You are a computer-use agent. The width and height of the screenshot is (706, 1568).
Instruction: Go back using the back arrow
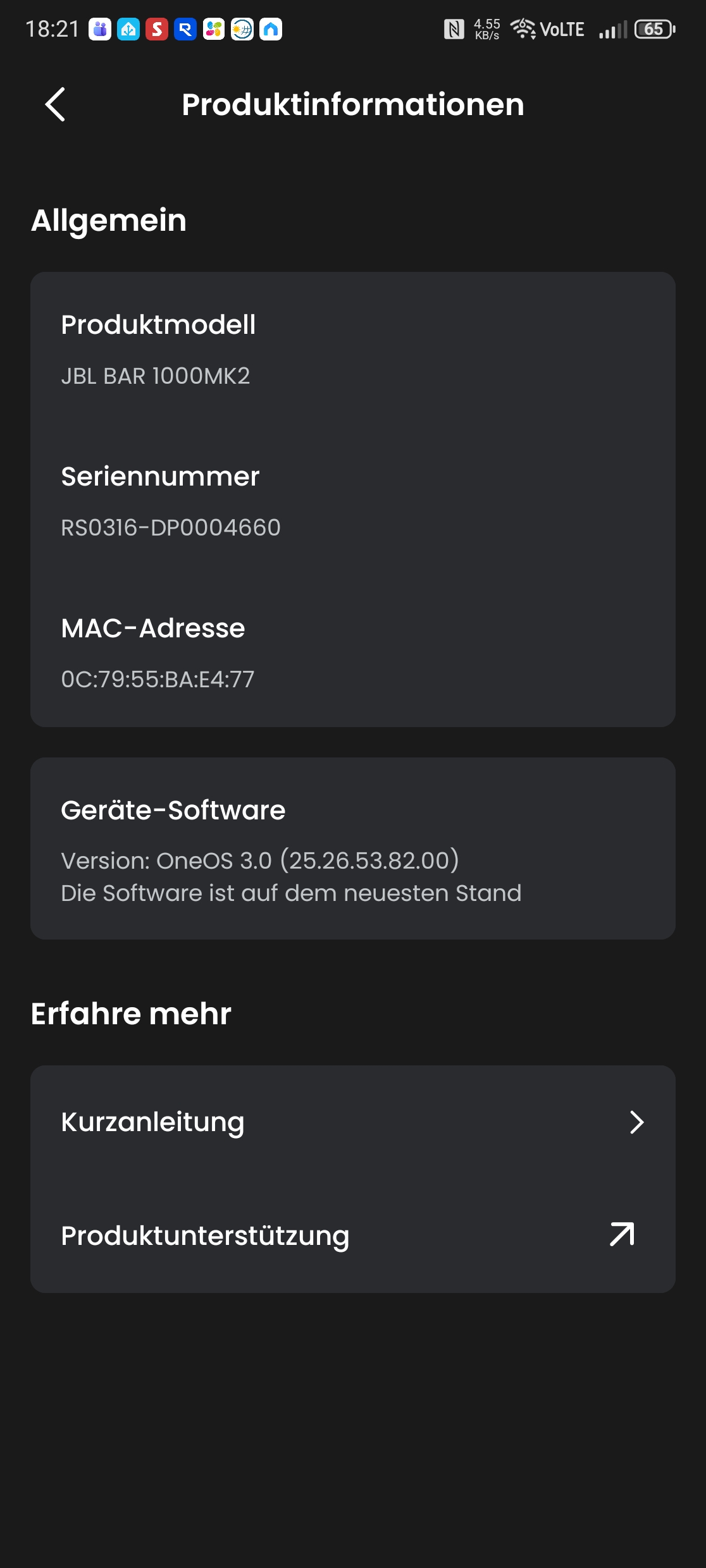(56, 104)
